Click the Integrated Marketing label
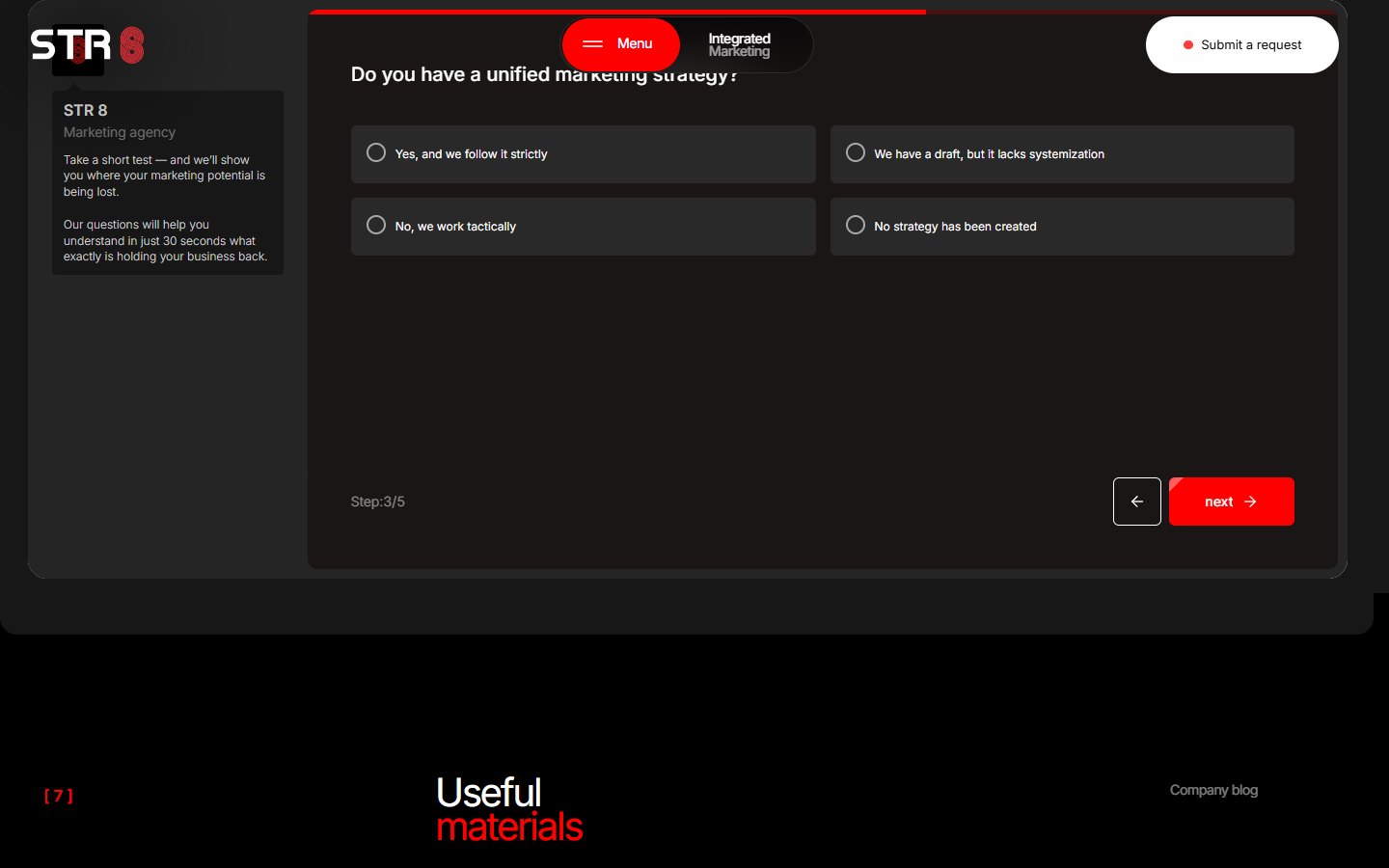Image resolution: width=1389 pixels, height=868 pixels. click(739, 45)
